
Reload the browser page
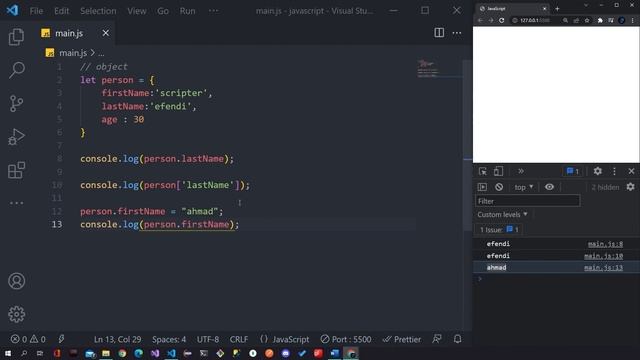pos(501,20)
